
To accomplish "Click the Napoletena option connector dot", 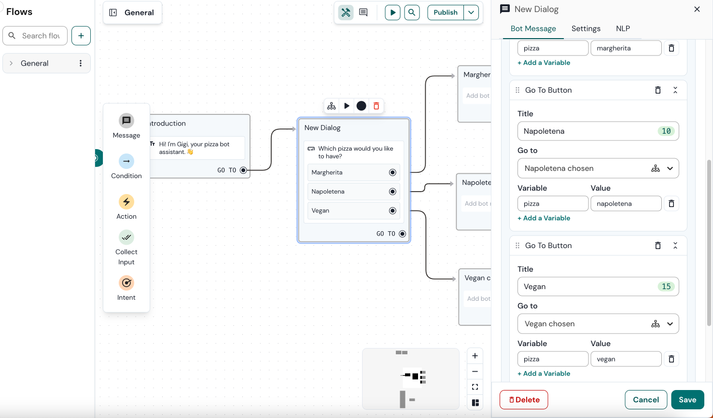I will (392, 191).
